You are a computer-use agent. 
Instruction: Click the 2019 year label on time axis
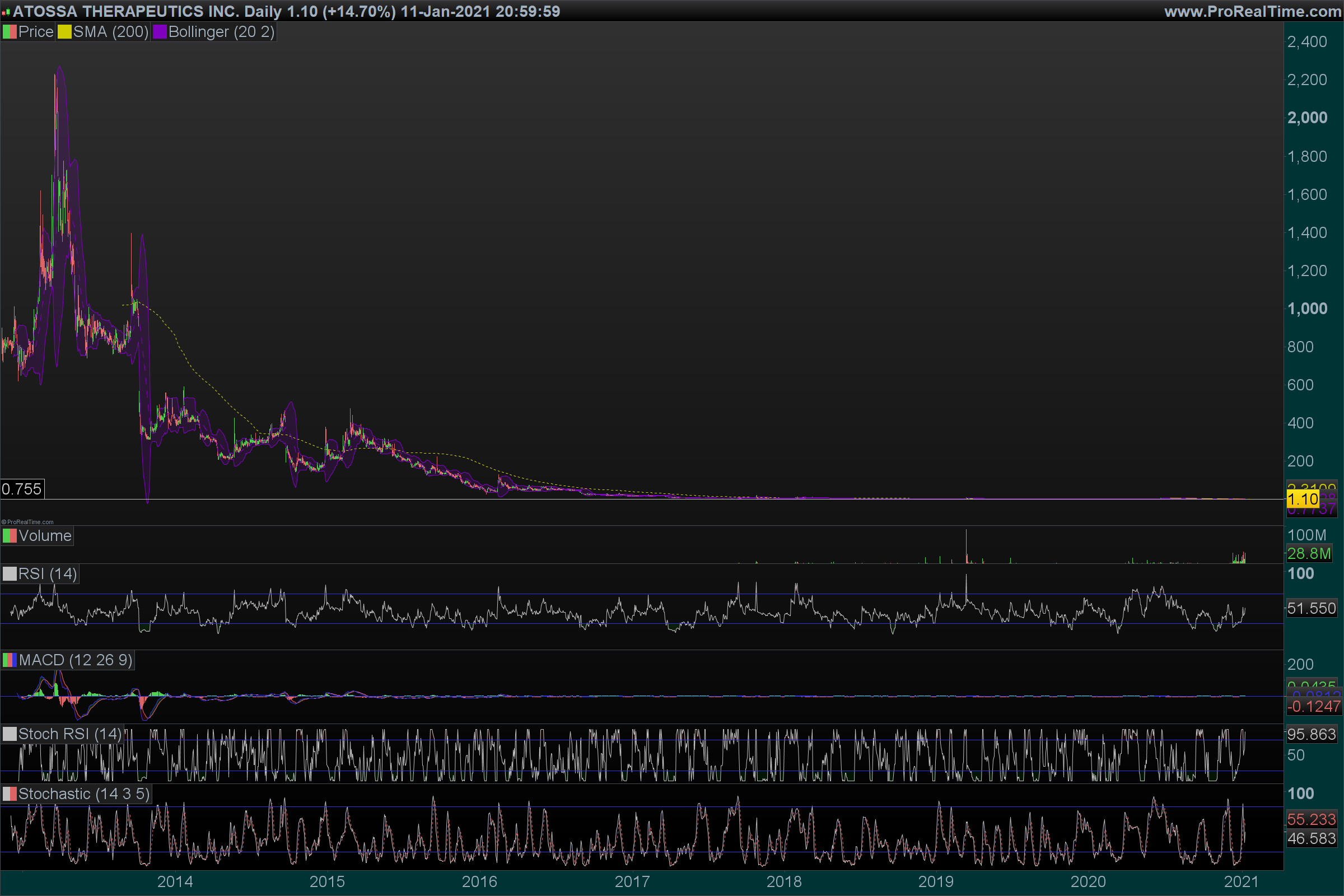point(935,881)
